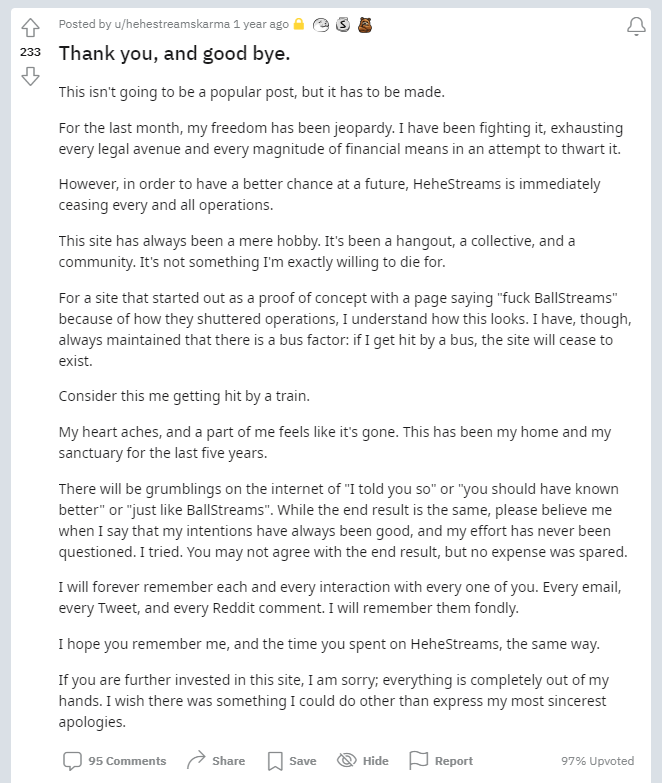662x783 pixels.
Task: Toggle the post notification bell
Action: (637, 26)
